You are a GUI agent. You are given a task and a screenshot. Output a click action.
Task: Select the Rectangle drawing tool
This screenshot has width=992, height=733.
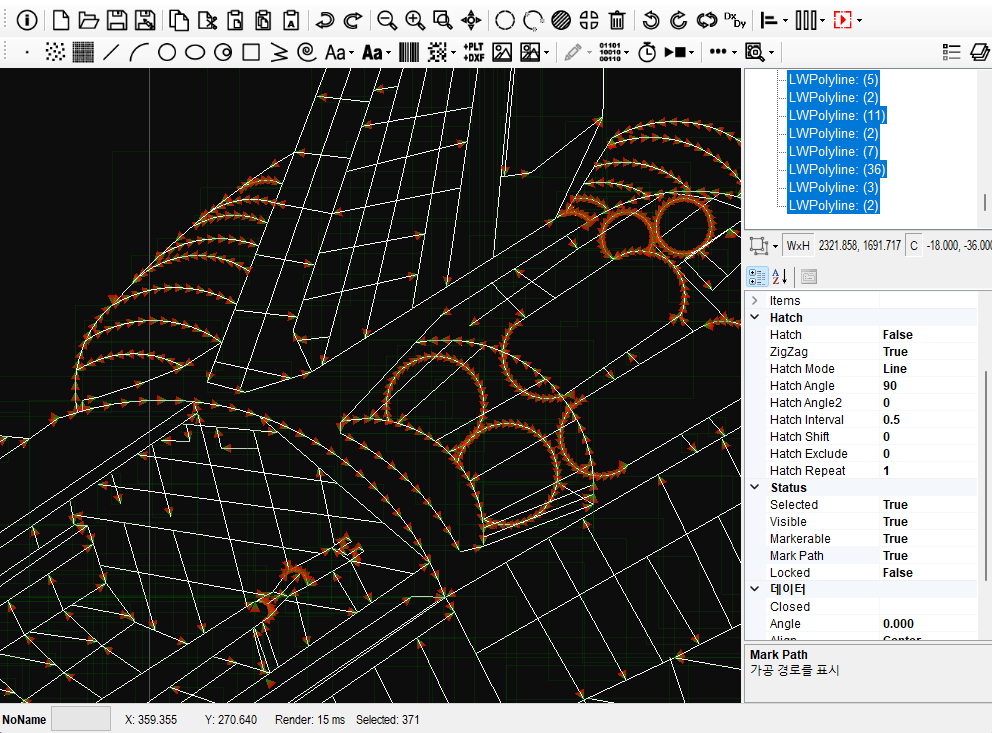point(252,52)
